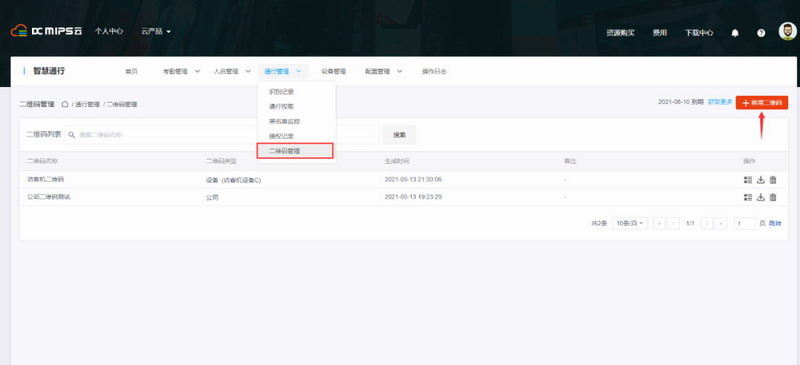
Task: Download the 公司二维码测试 QR code
Action: [761, 197]
